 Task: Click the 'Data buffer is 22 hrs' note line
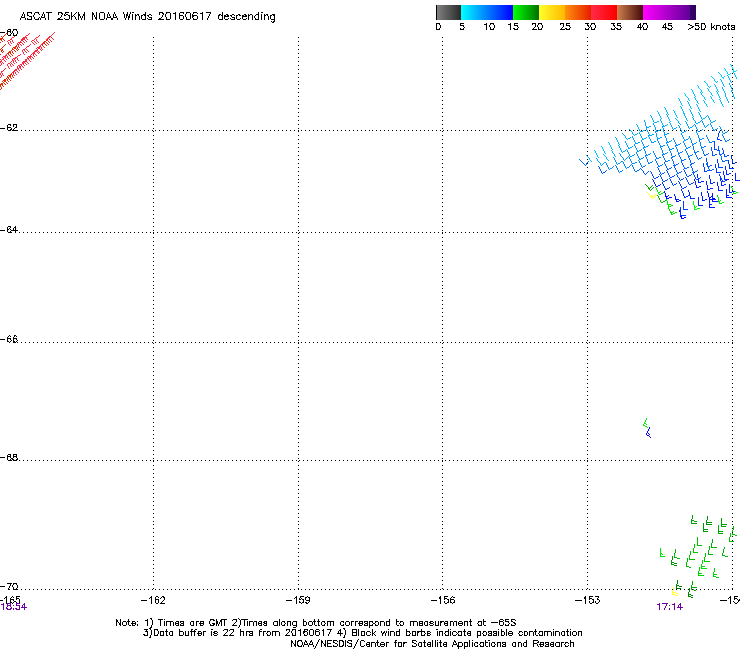coord(362,633)
